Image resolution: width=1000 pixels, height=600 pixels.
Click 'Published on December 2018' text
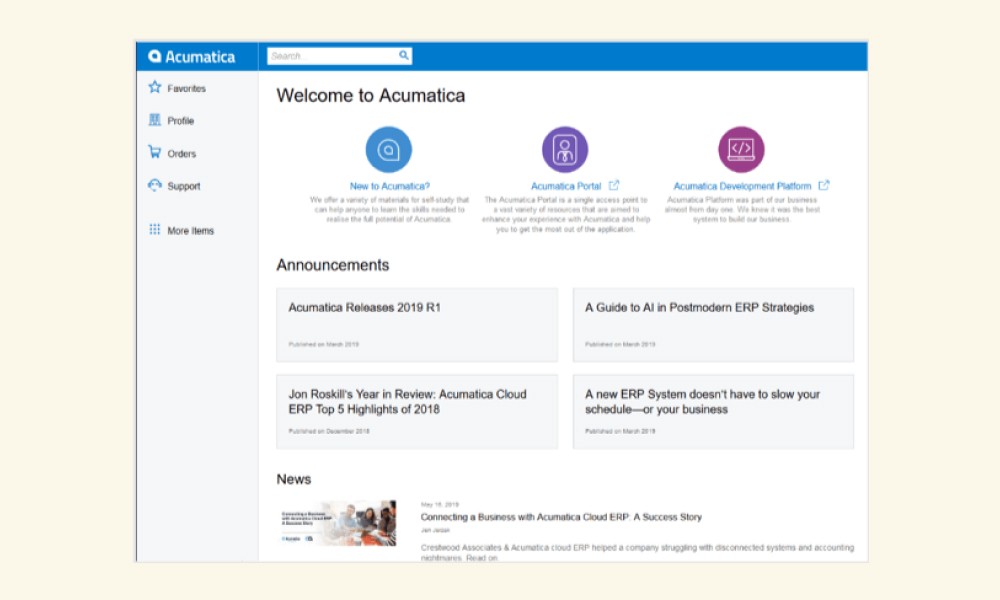click(329, 432)
